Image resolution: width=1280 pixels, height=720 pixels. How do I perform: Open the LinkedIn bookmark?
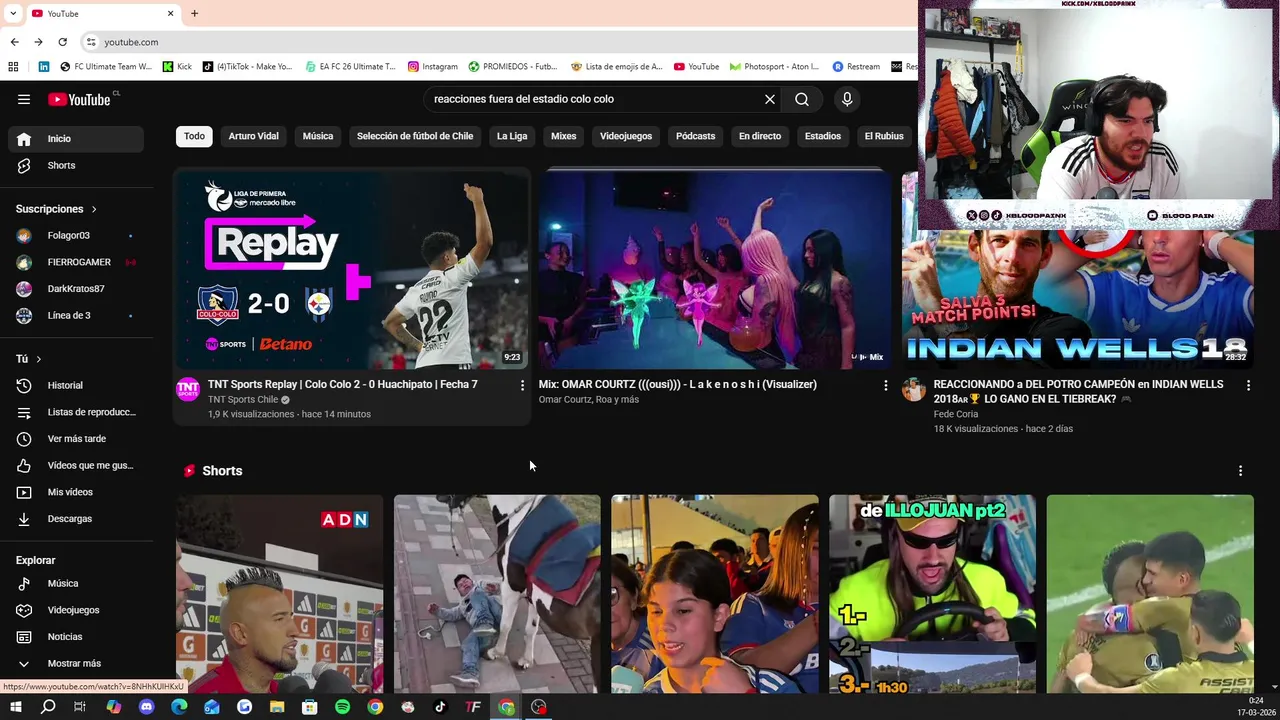44,67
